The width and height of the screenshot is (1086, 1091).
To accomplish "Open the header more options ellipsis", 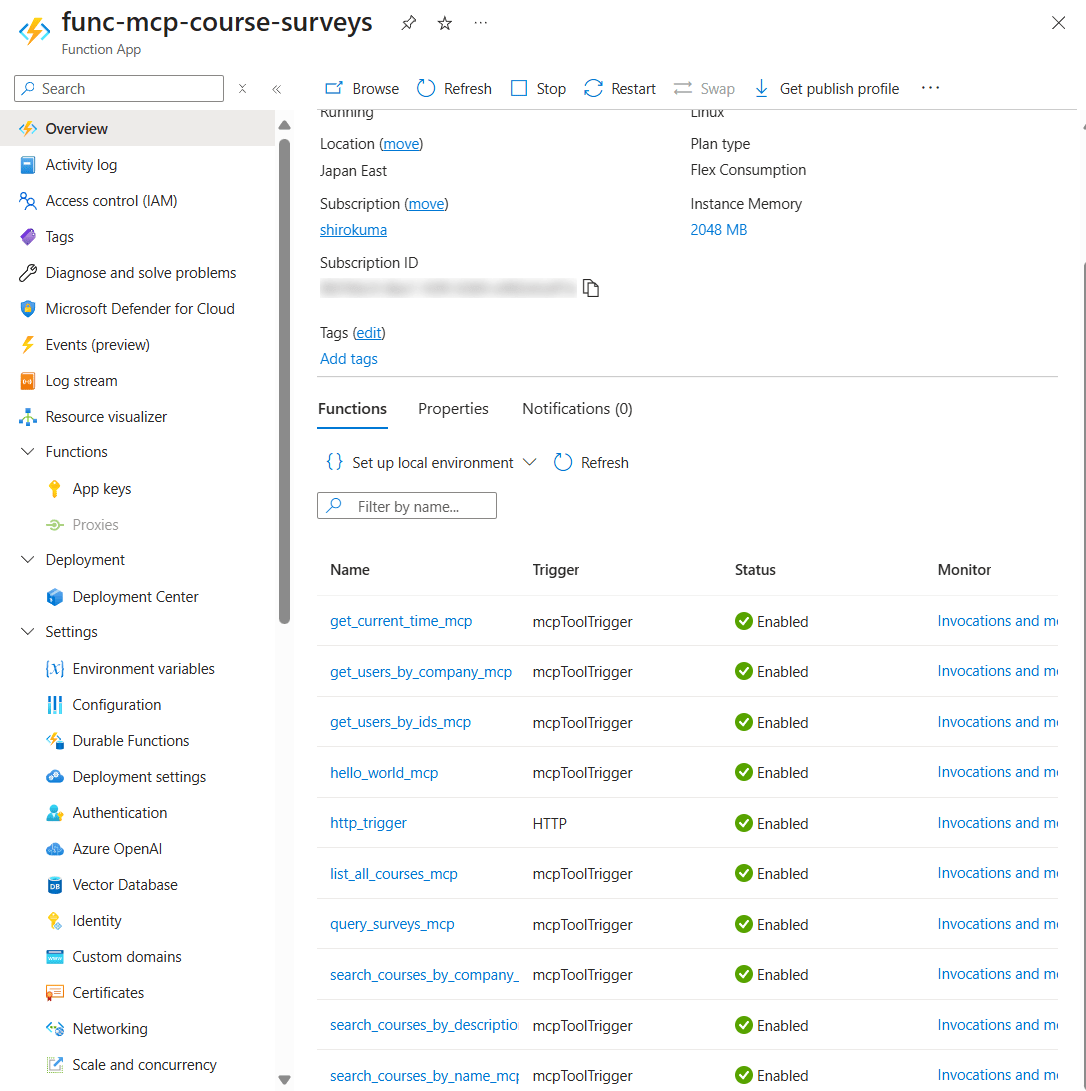I will tap(481, 23).
